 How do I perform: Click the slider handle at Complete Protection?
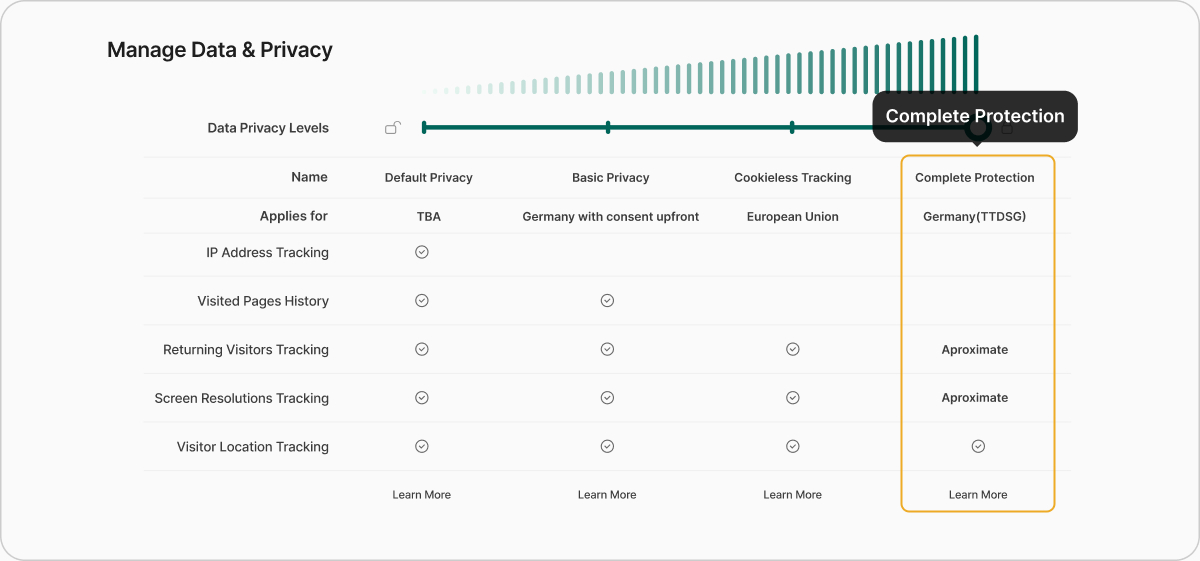point(977,128)
